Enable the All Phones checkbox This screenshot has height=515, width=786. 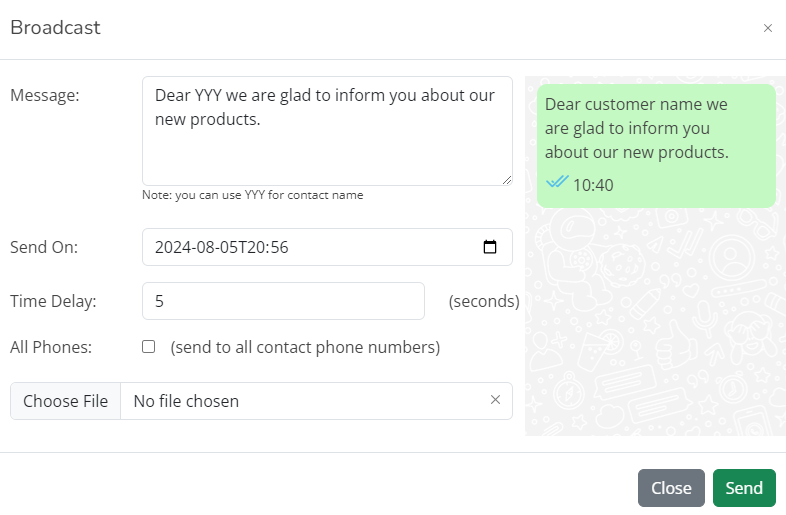pyautogui.click(x=149, y=347)
